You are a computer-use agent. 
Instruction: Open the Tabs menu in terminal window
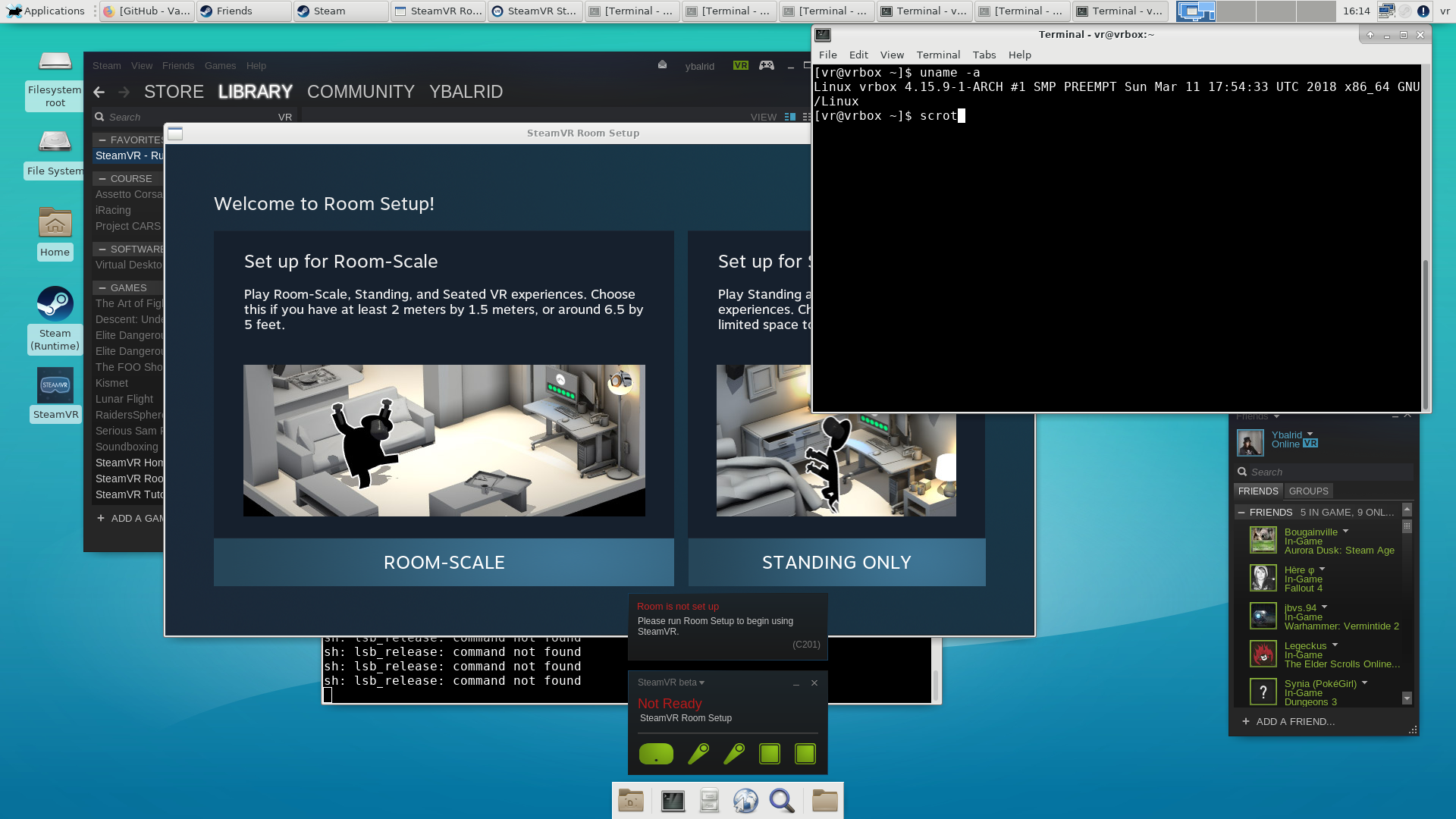pyautogui.click(x=984, y=55)
